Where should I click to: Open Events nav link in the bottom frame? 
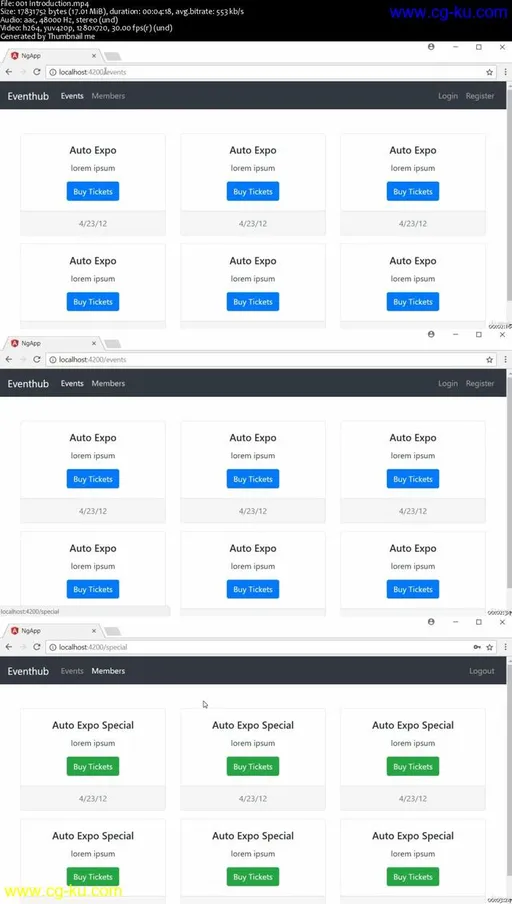[x=72, y=671]
